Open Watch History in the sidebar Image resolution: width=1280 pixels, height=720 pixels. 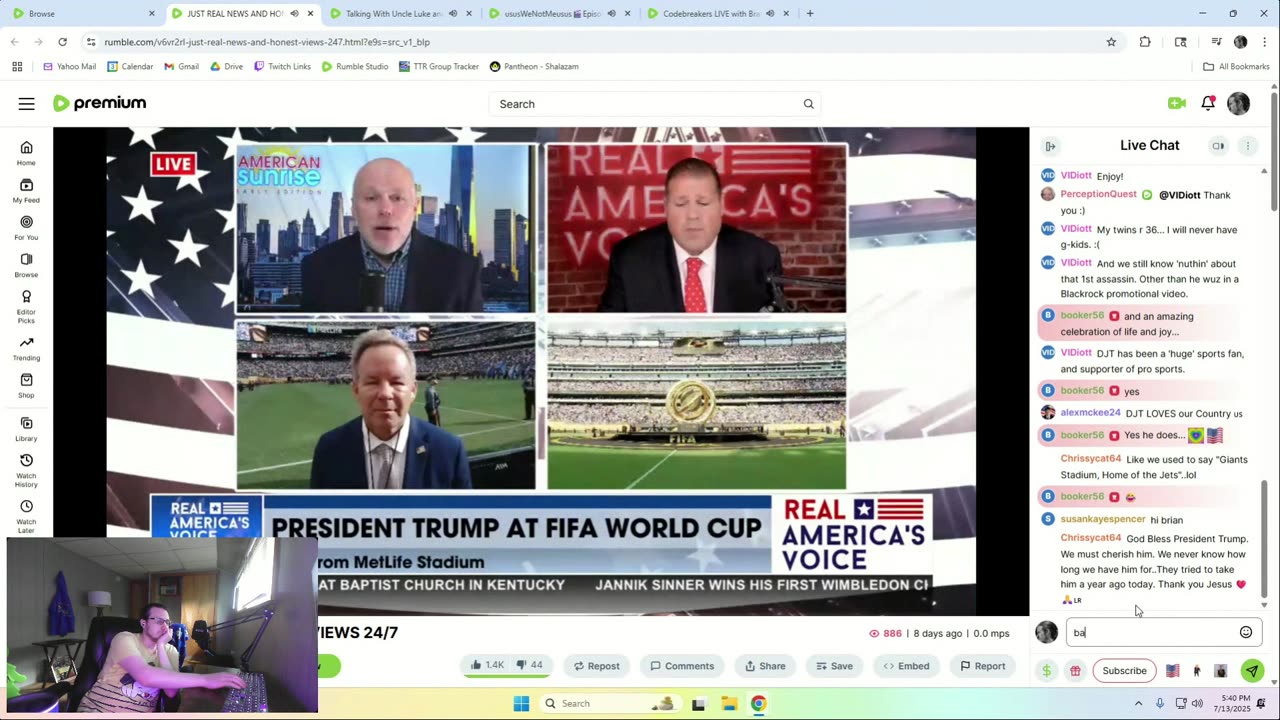[26, 468]
